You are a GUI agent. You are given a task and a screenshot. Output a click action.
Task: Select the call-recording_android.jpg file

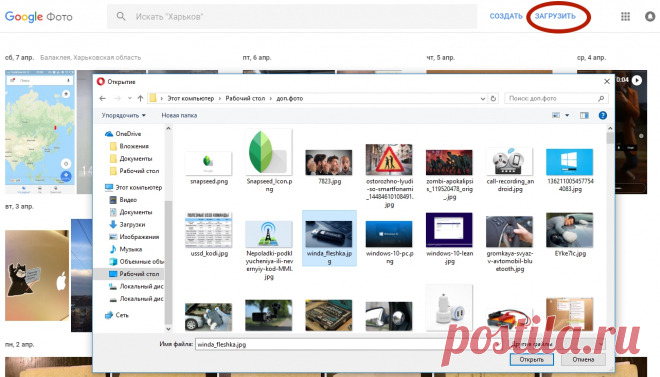click(510, 169)
